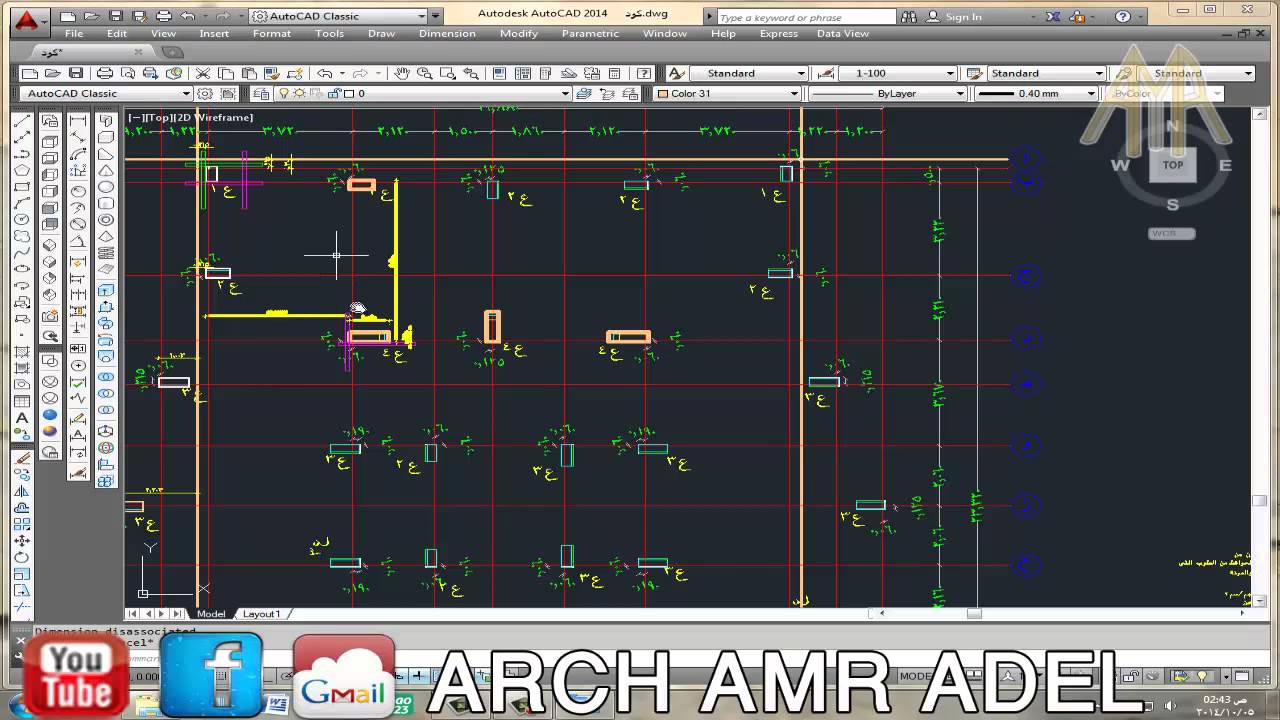Click the Dimension Style icon

(826, 73)
